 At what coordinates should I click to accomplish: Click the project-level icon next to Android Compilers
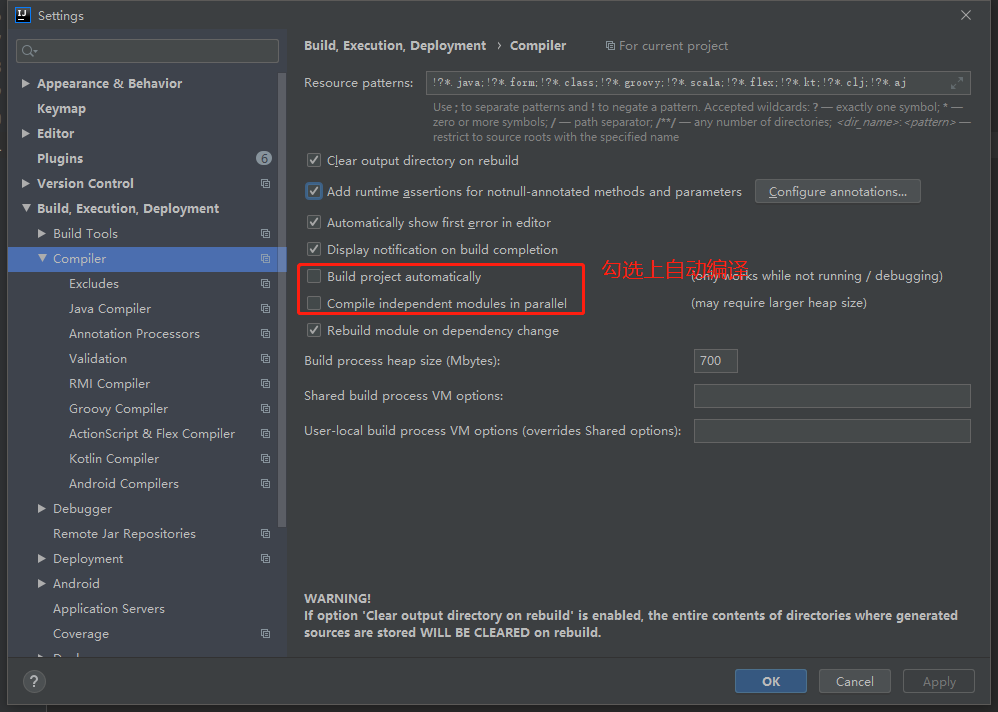point(265,484)
